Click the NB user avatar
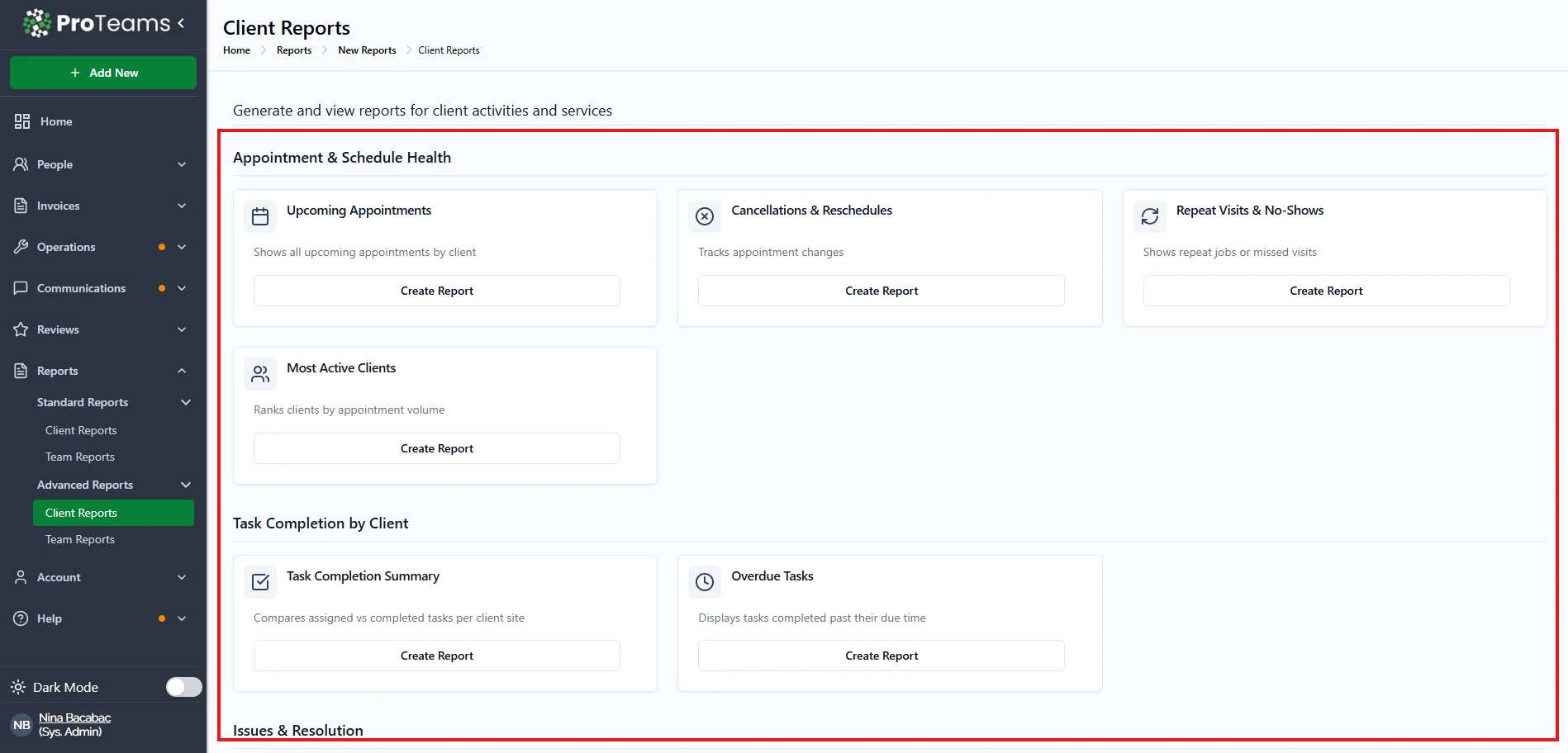Viewport: 1568px width, 753px height. [21, 725]
